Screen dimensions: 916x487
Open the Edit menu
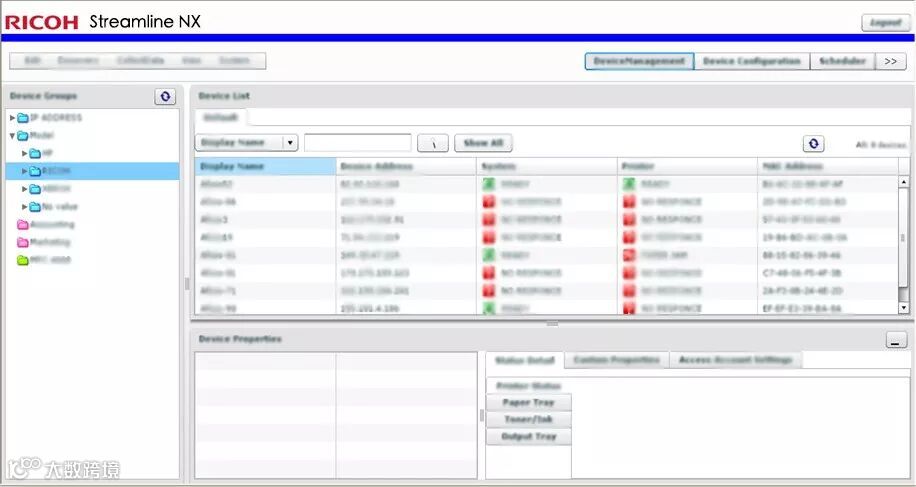click(x=32, y=61)
